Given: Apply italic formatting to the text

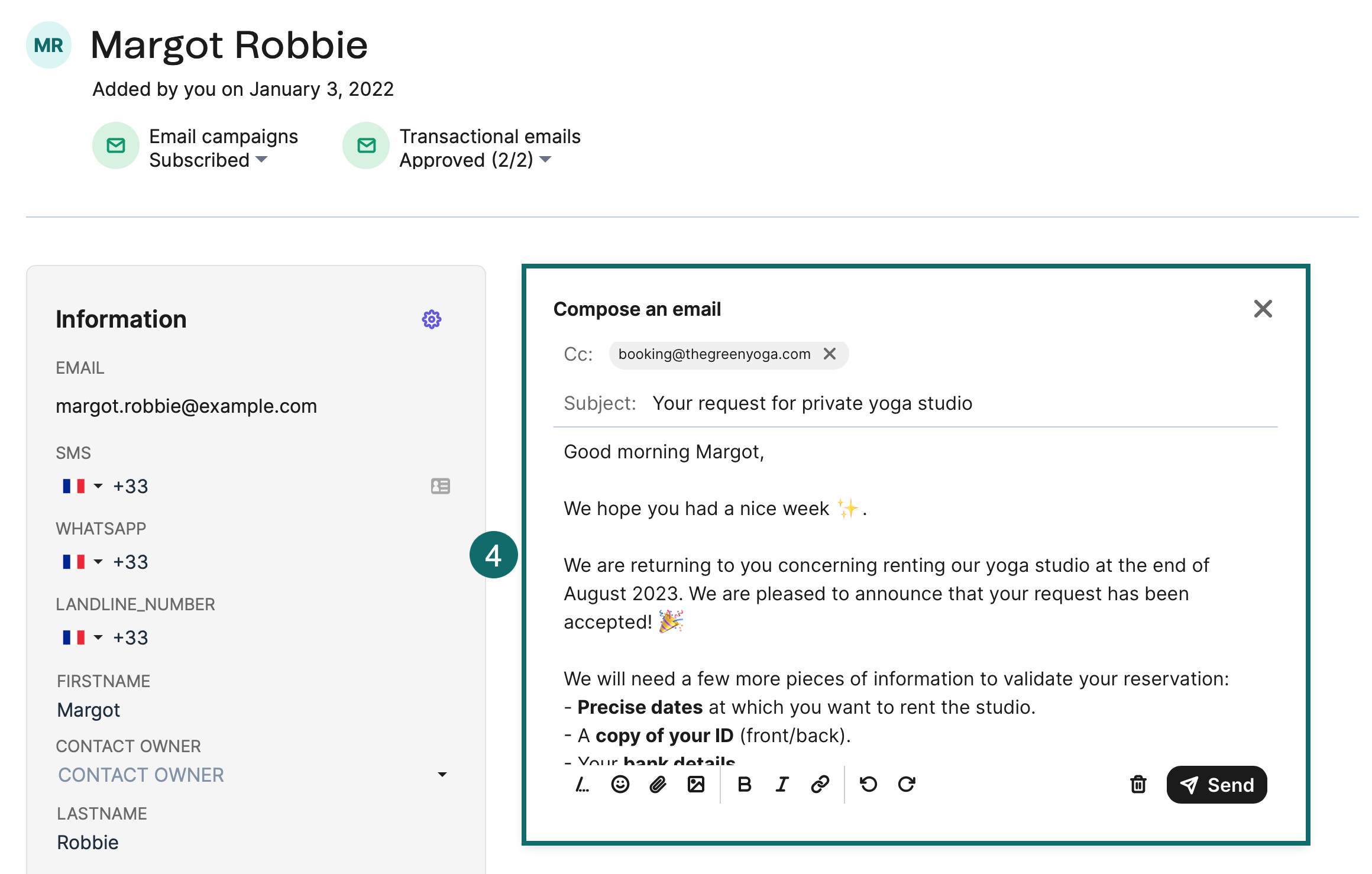Looking at the screenshot, I should pyautogui.click(x=781, y=785).
